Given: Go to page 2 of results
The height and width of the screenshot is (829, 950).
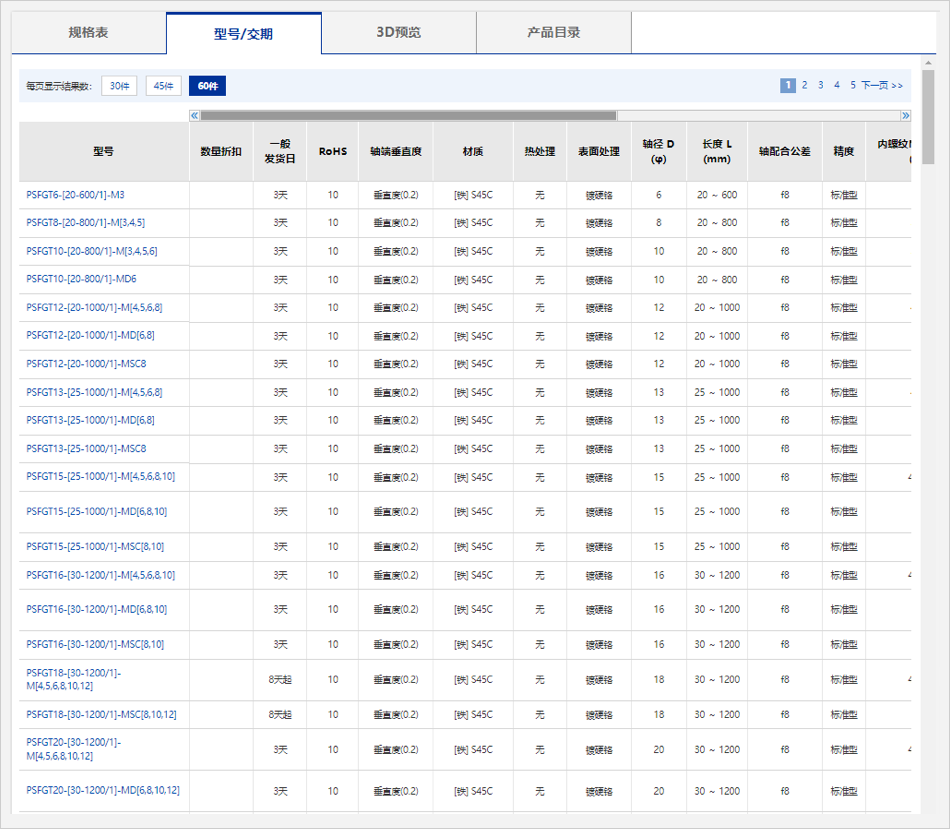Looking at the screenshot, I should [804, 86].
